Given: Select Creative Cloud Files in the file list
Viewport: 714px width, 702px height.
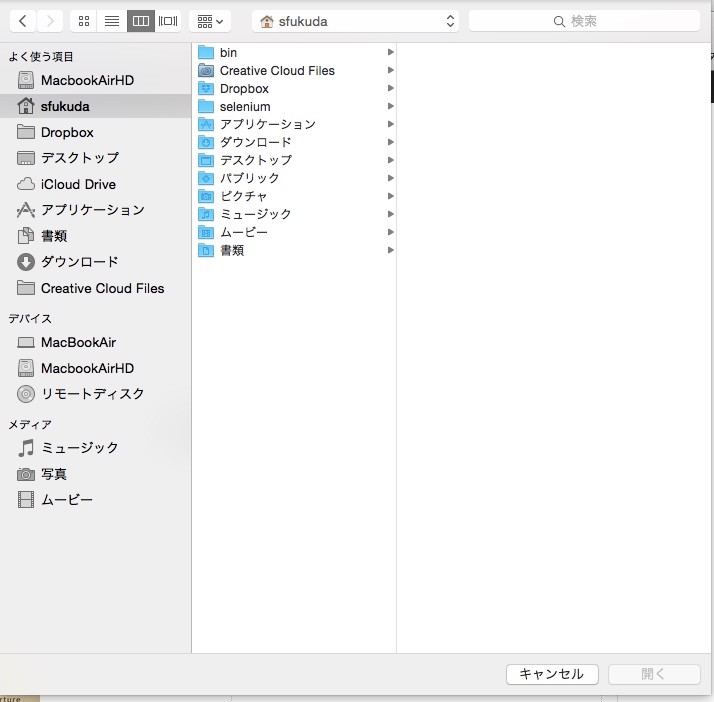Looking at the screenshot, I should (x=294, y=71).
